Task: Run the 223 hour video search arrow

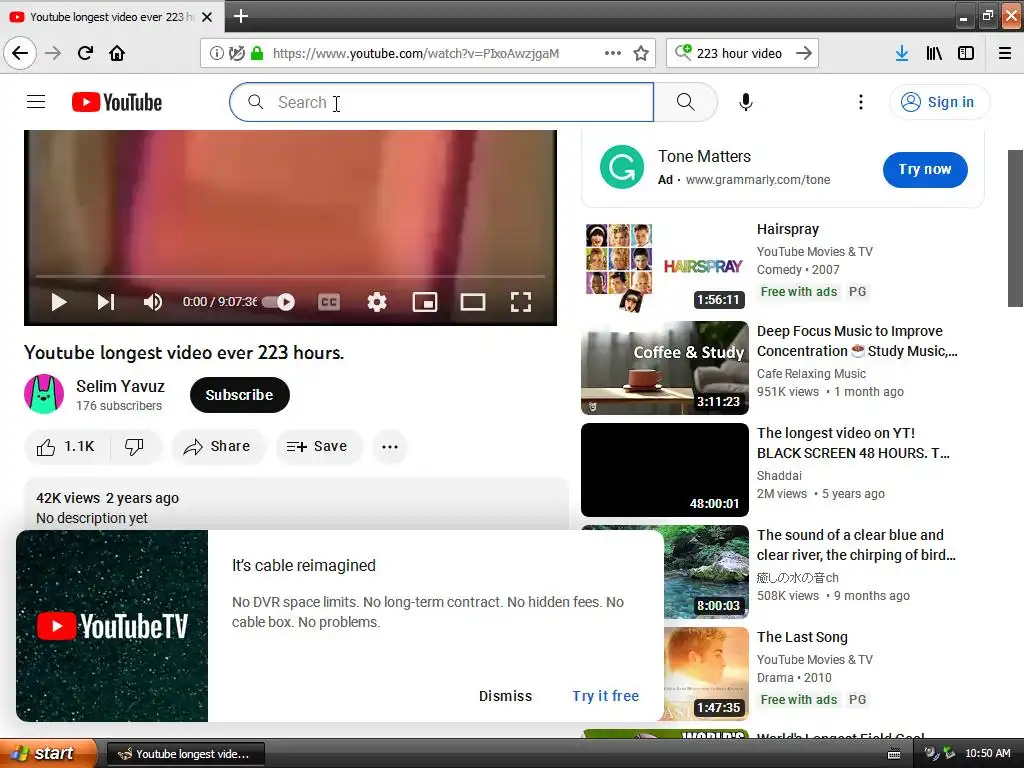Action: [x=803, y=53]
